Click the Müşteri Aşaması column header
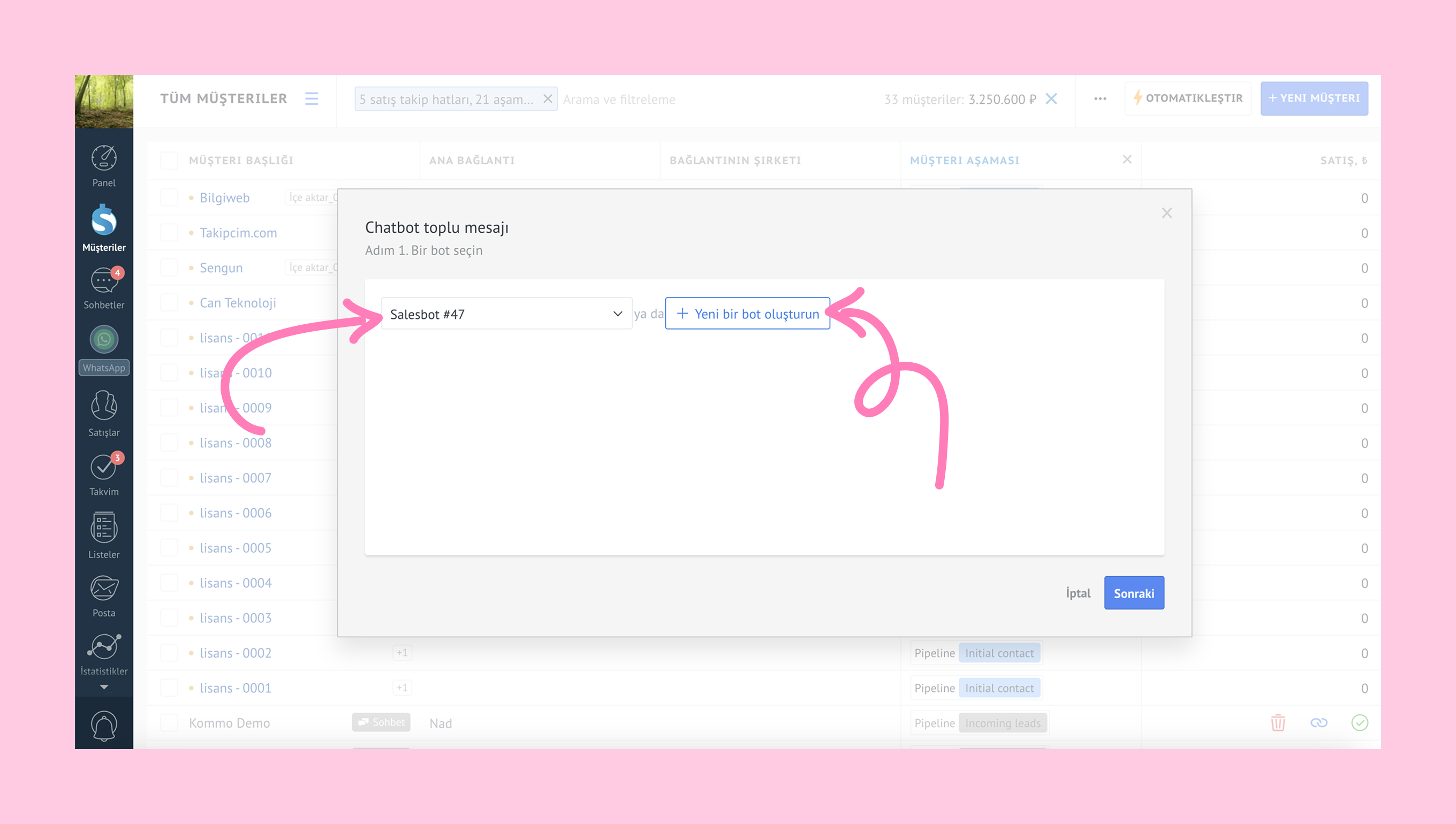Screen dimensions: 1456x824 (x=965, y=160)
